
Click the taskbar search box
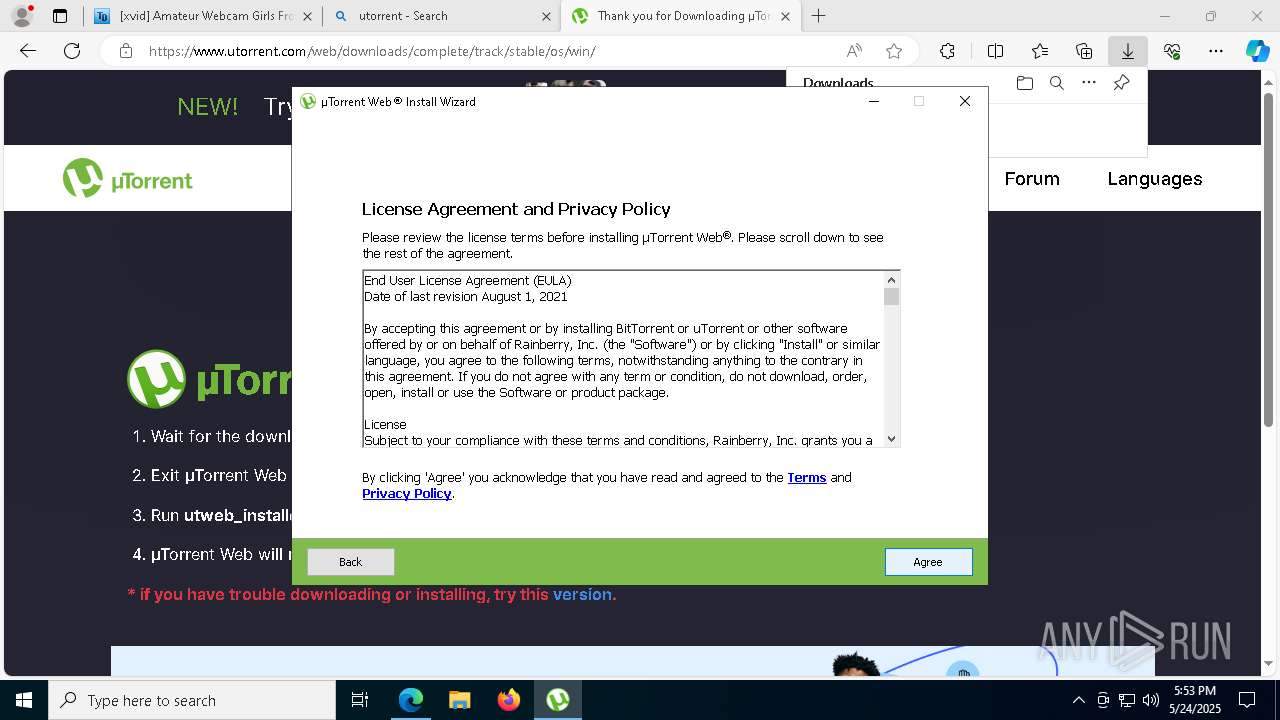[192, 700]
